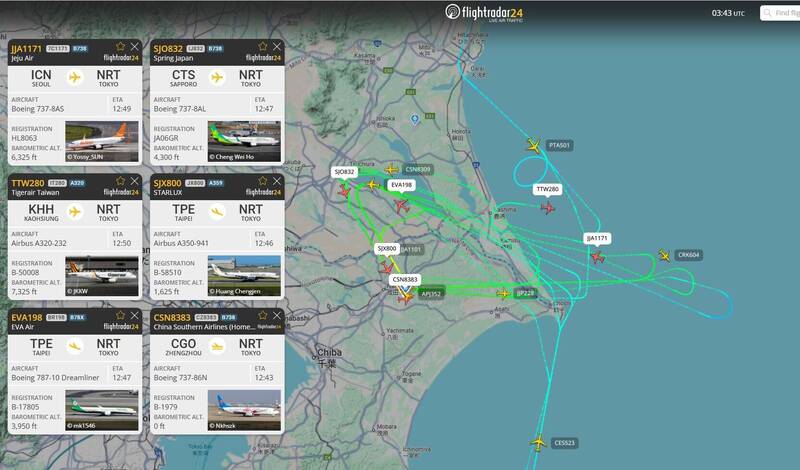The width and height of the screenshot is (800, 470).
Task: Click the CSN8309 aircraft icon
Action: click(x=391, y=169)
